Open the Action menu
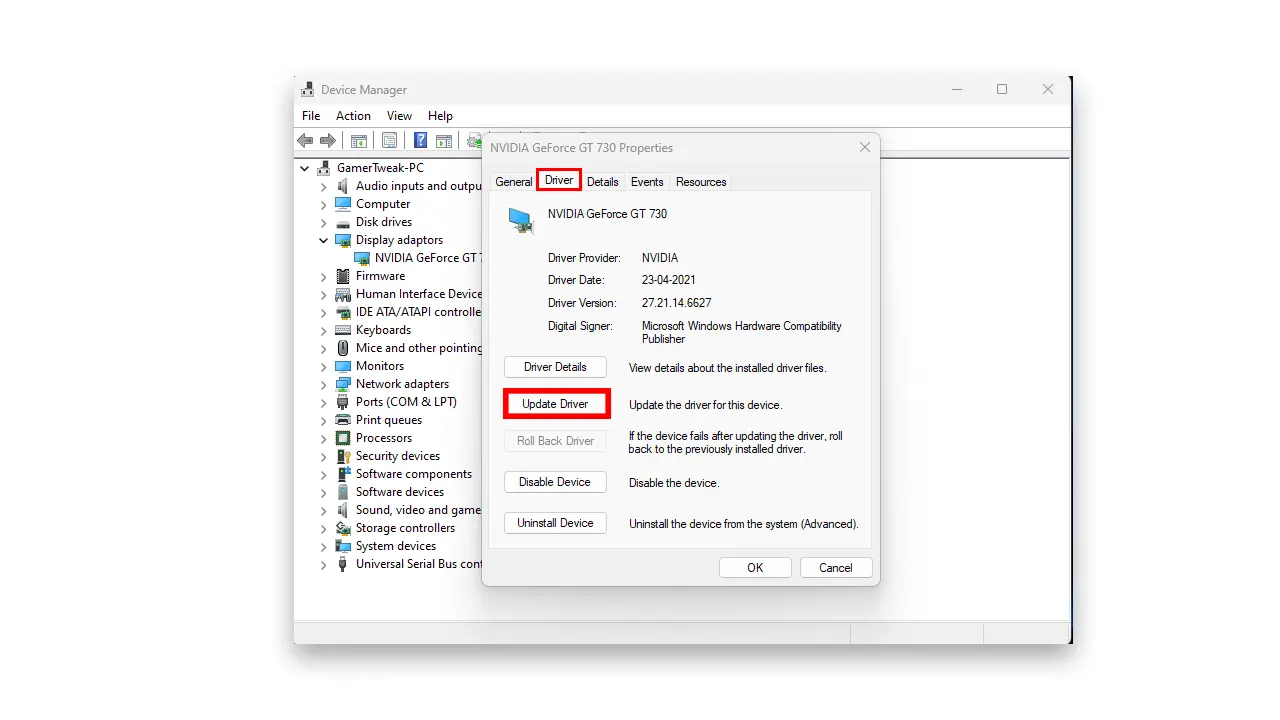The height and width of the screenshot is (720, 1280). click(353, 116)
